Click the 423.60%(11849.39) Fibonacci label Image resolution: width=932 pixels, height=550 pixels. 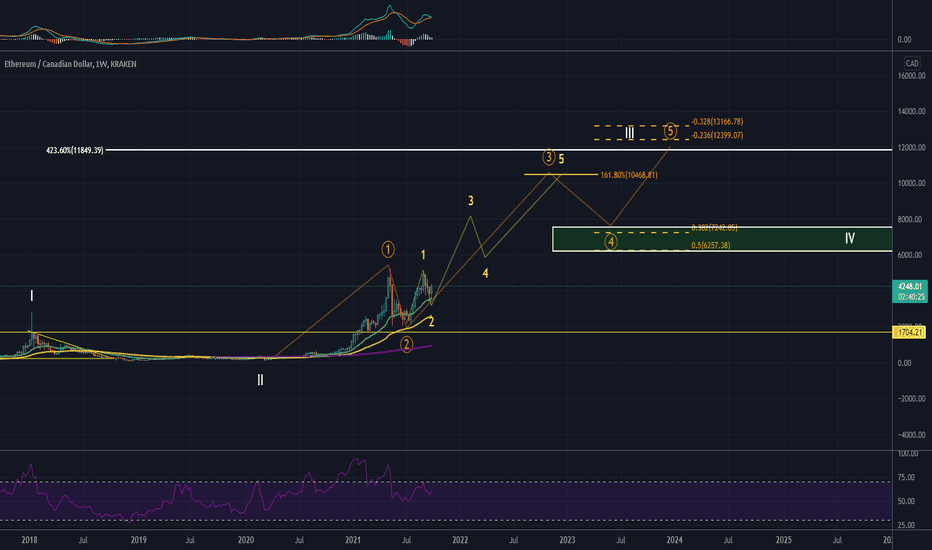(74, 150)
